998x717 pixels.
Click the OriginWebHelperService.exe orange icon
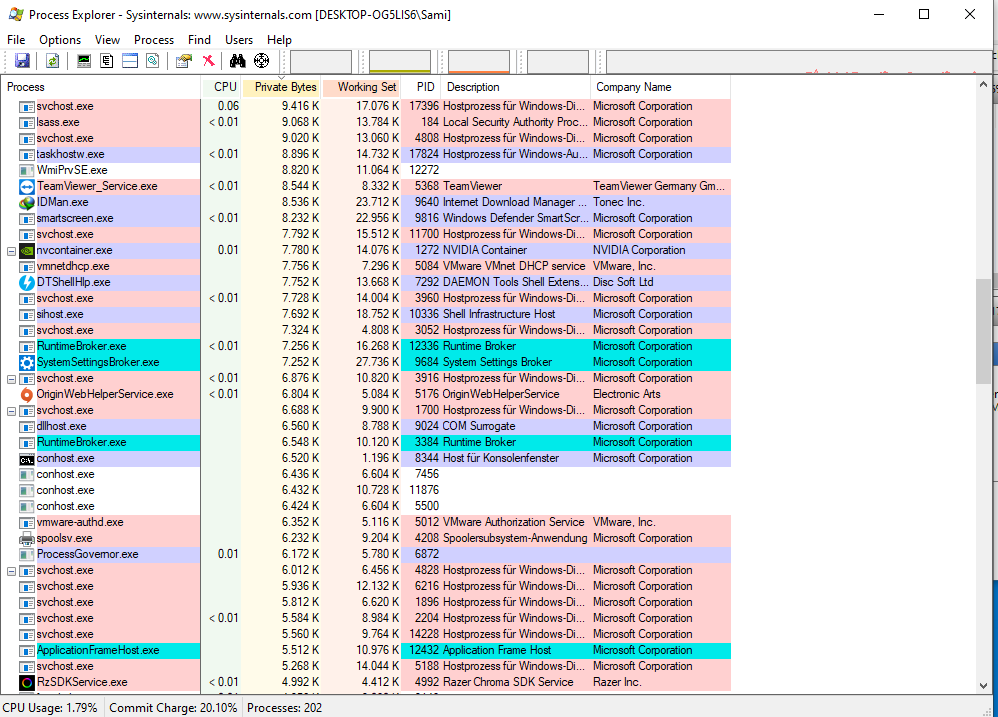coord(27,394)
